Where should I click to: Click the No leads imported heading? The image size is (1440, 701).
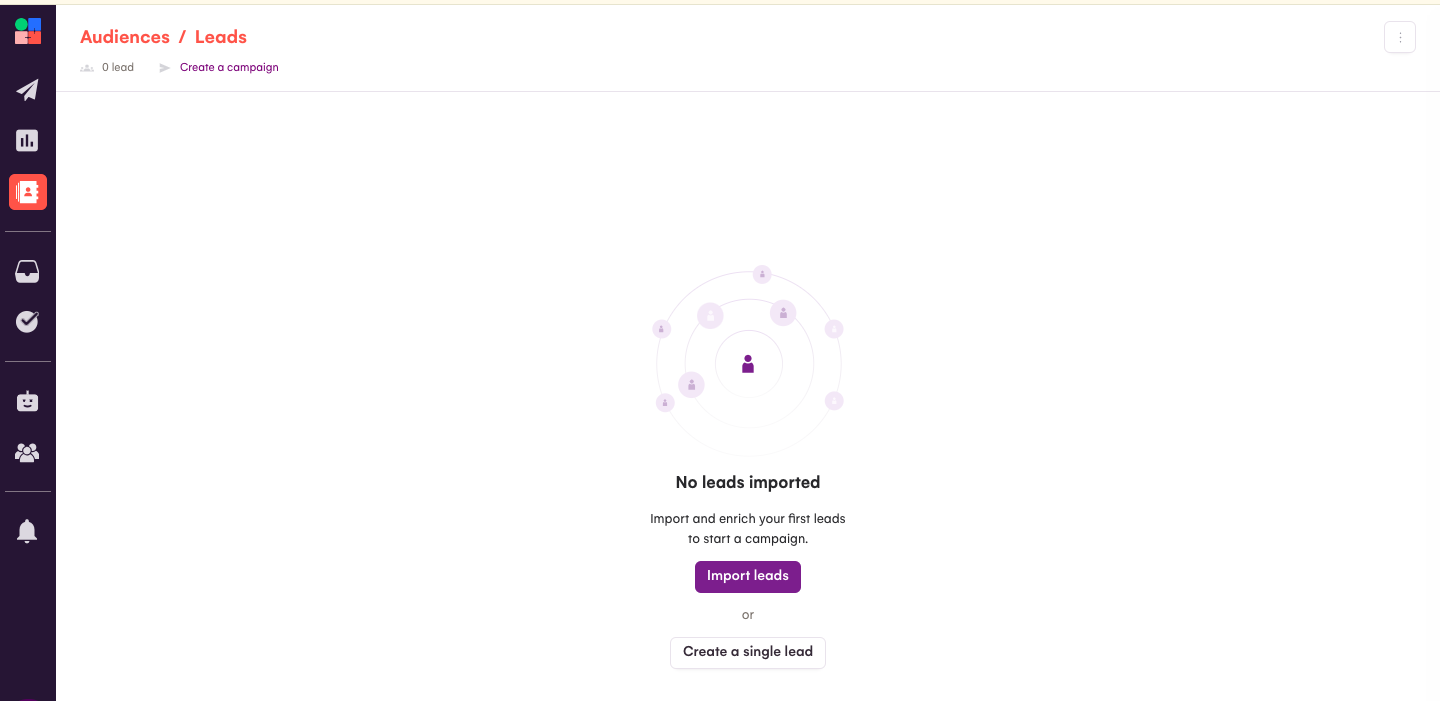tap(748, 482)
